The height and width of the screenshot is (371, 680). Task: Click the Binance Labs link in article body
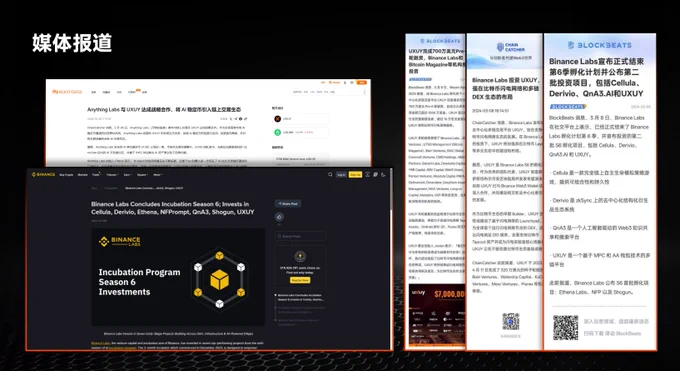pos(101,343)
